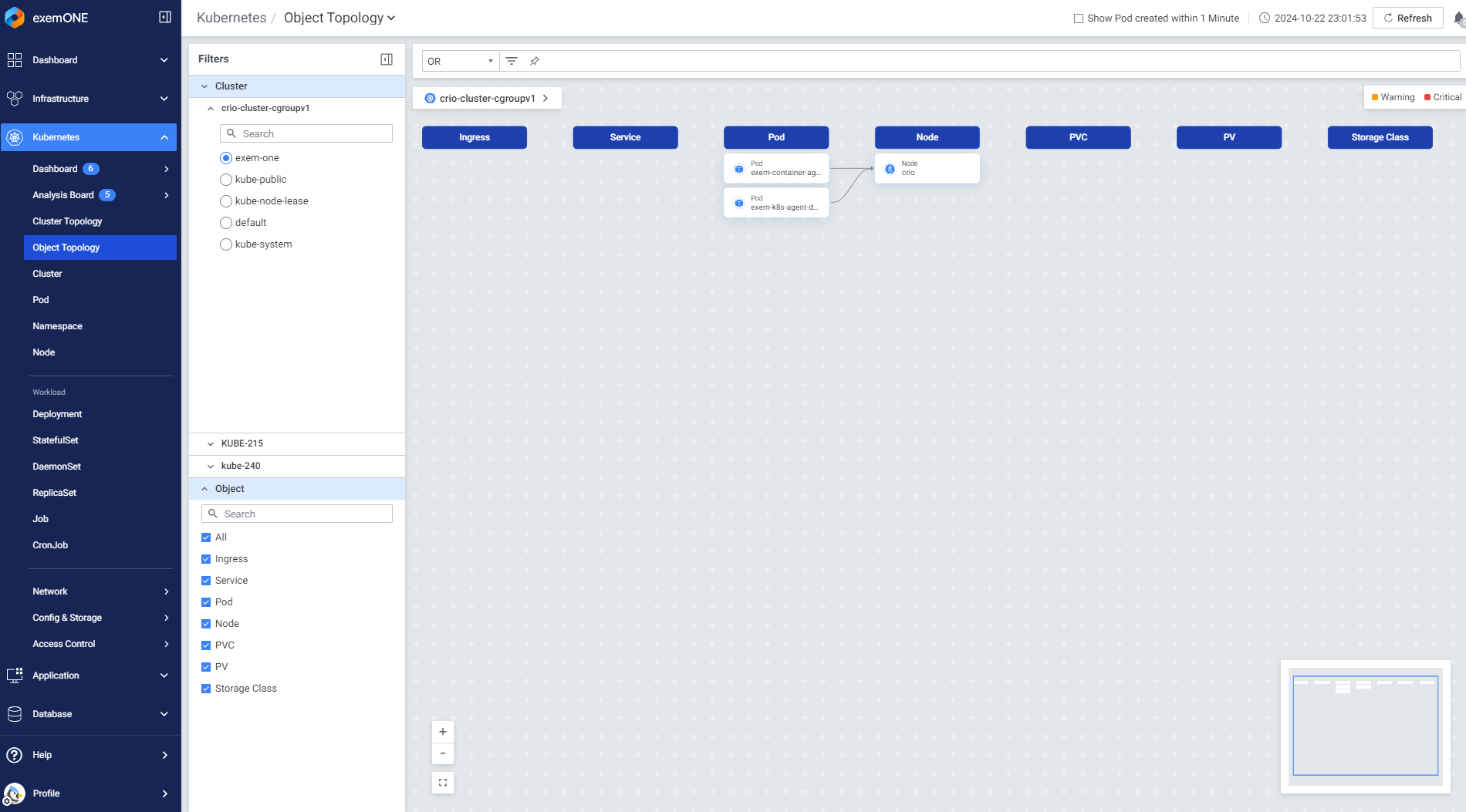Click the topology minimap overview

click(x=1365, y=726)
